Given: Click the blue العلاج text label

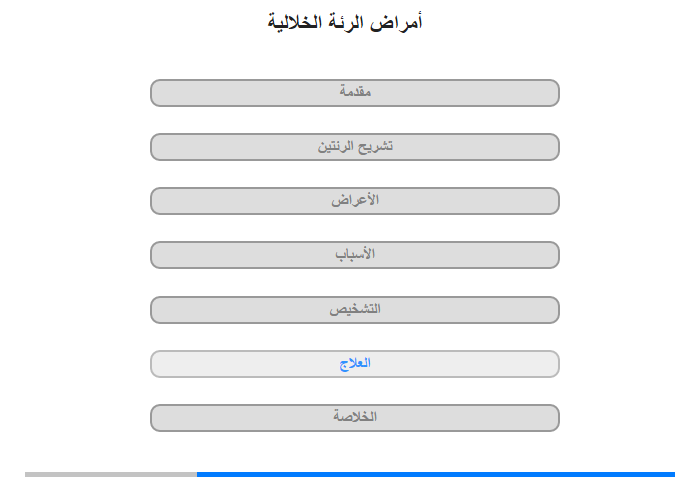Looking at the screenshot, I should (x=355, y=363).
